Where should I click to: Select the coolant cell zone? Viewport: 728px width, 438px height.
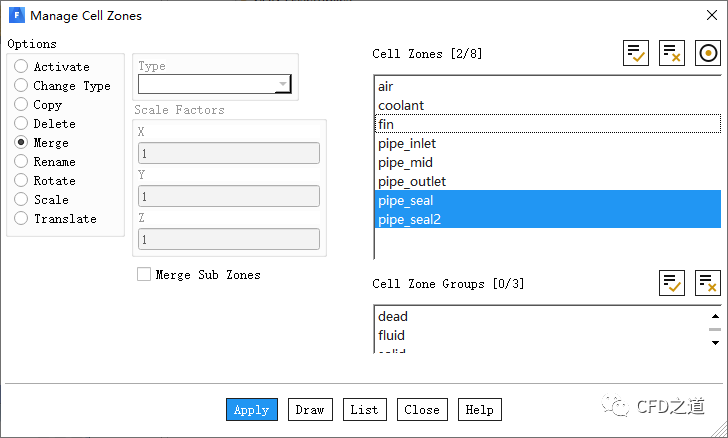(401, 105)
